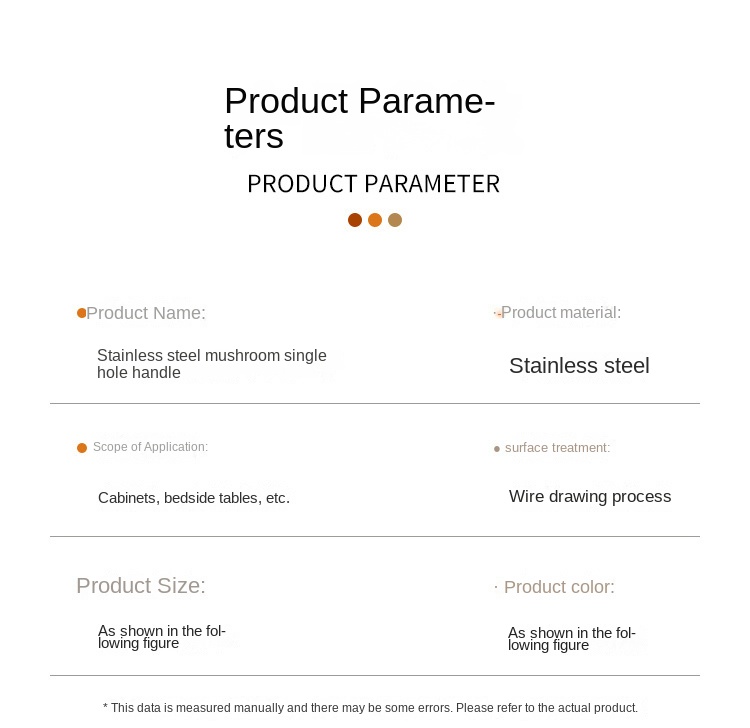The width and height of the screenshot is (750, 728).
Task: Click "Cabinets, bedside tables, etc." text
Action: 194,498
